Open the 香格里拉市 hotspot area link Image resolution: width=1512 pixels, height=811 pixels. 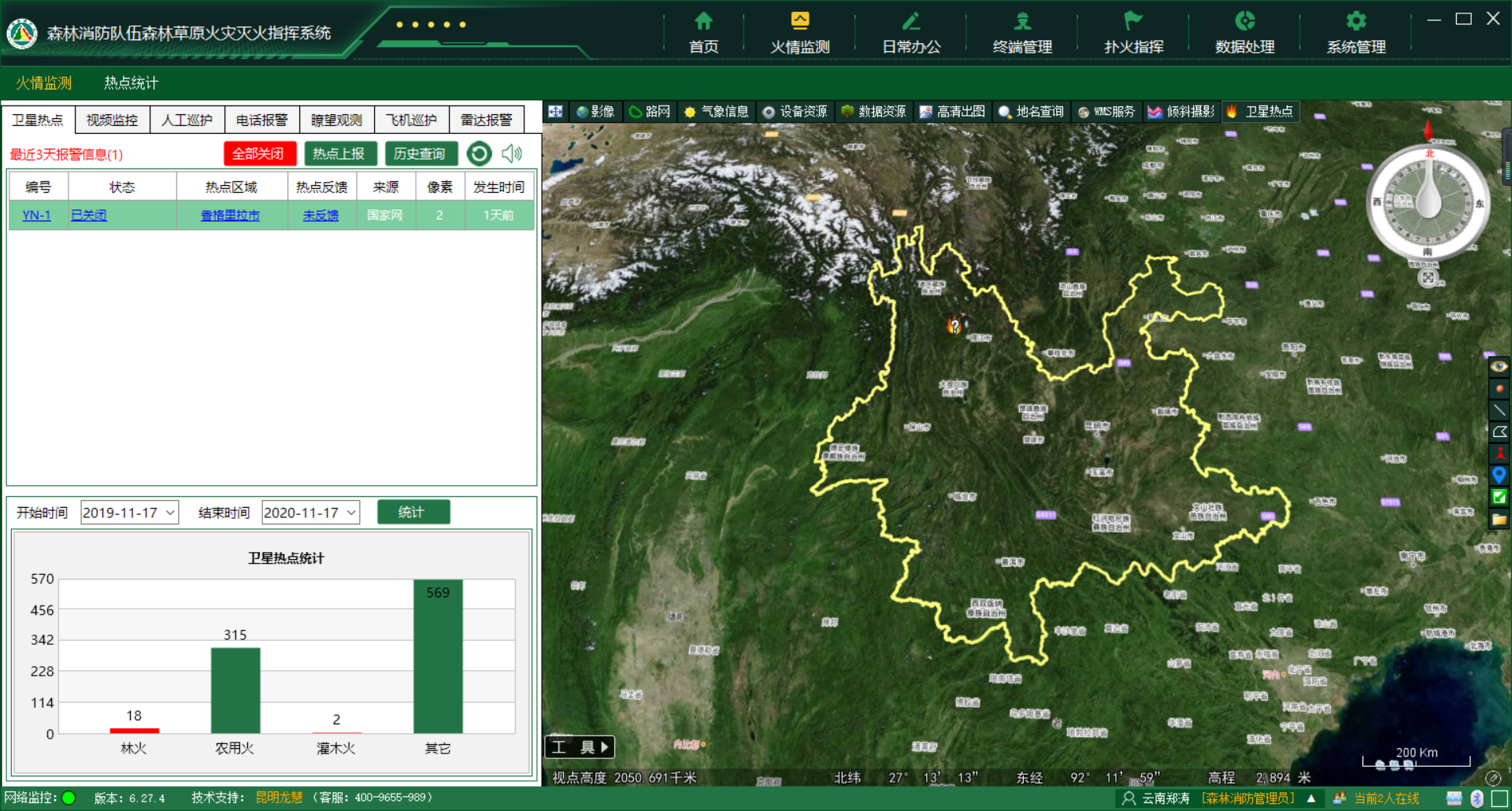[x=230, y=215]
